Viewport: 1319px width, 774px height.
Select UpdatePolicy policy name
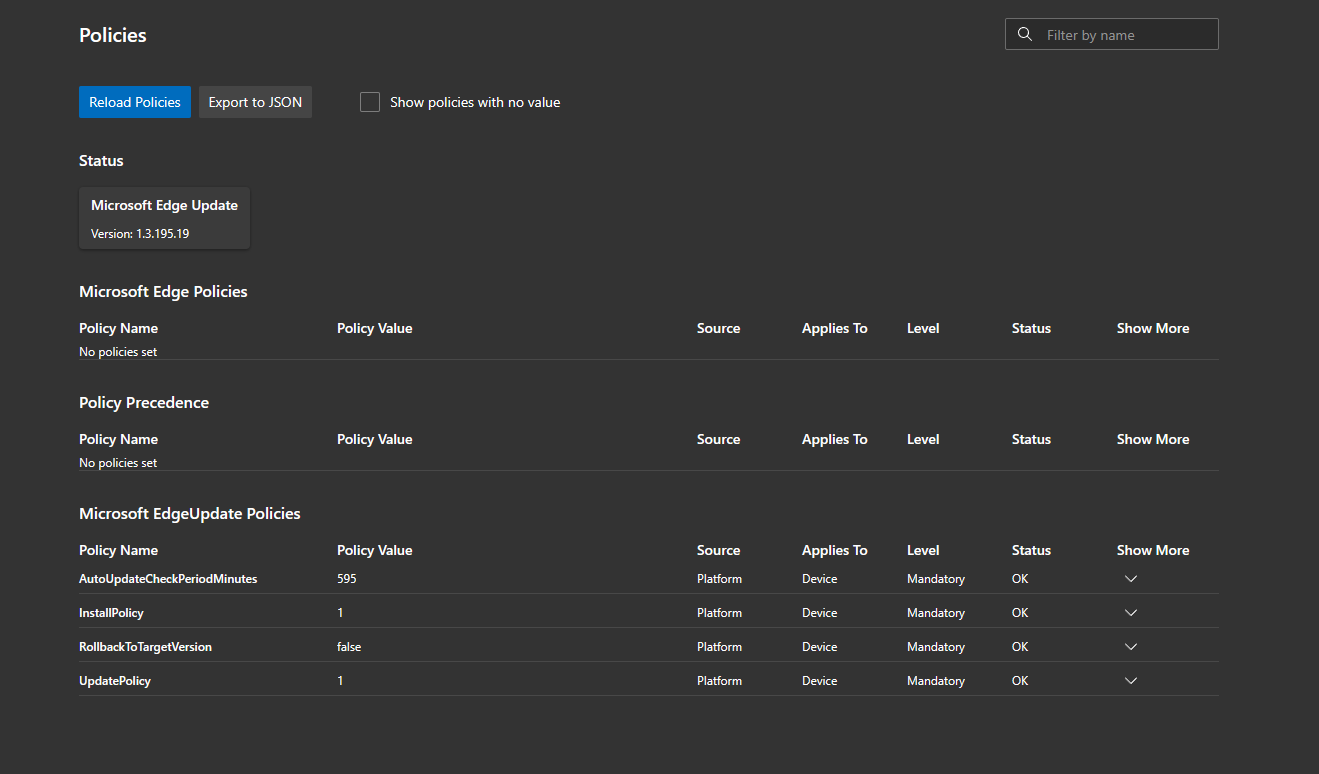click(115, 681)
